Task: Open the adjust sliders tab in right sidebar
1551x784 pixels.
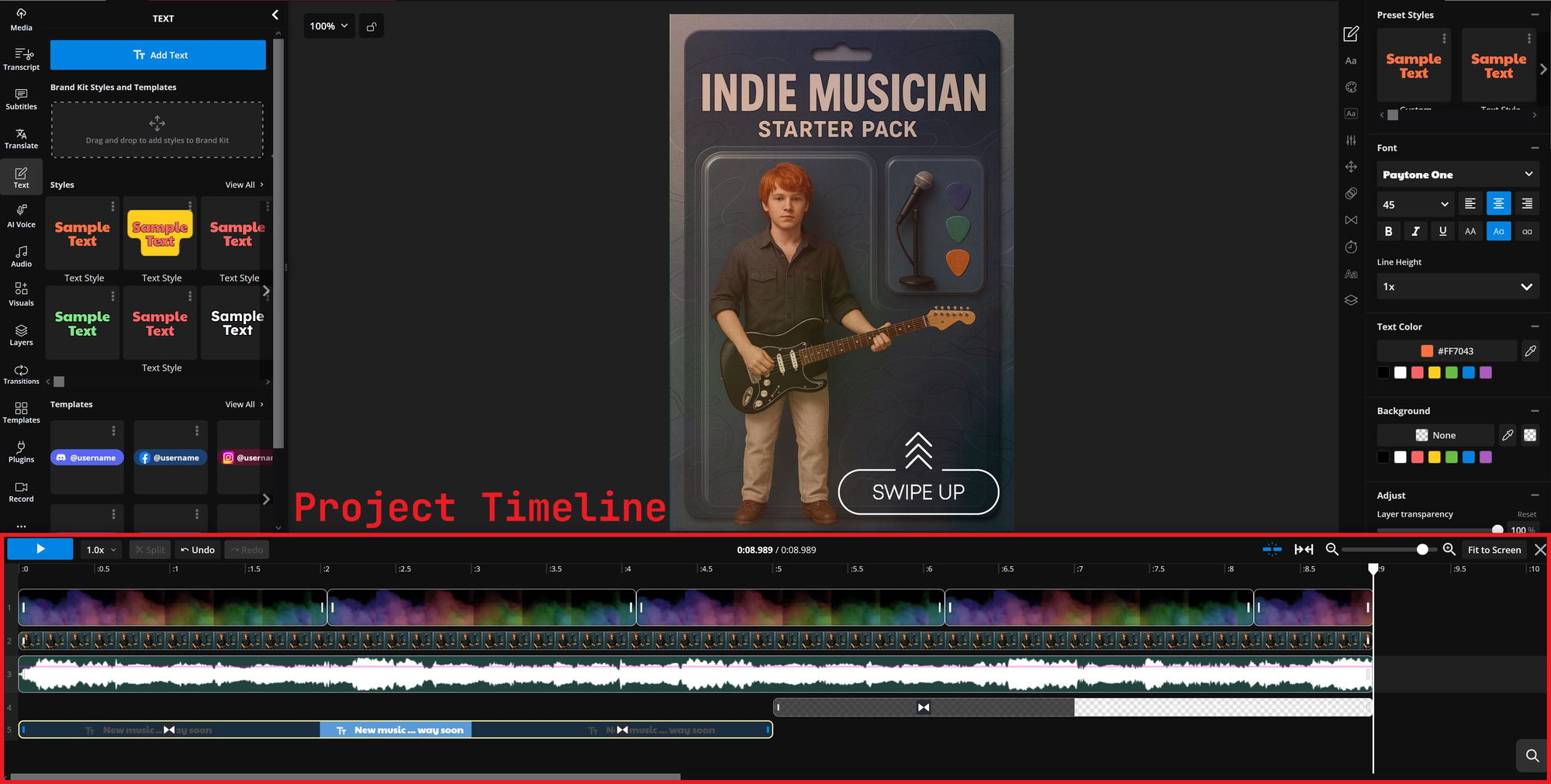Action: coord(1351,140)
